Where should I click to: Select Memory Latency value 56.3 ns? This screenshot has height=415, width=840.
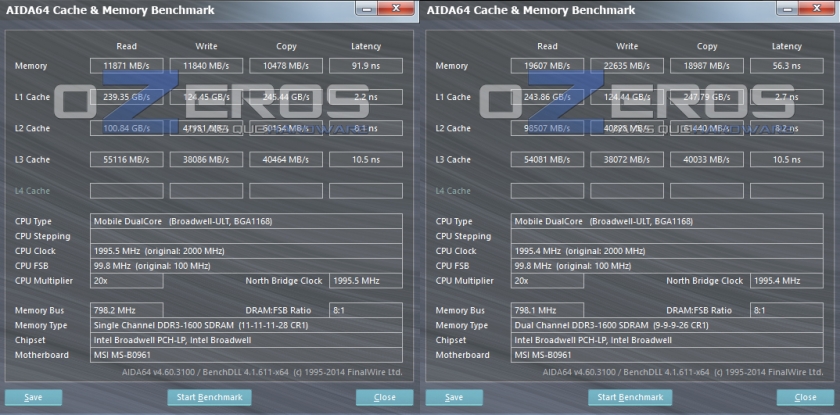pyautogui.click(x=786, y=66)
